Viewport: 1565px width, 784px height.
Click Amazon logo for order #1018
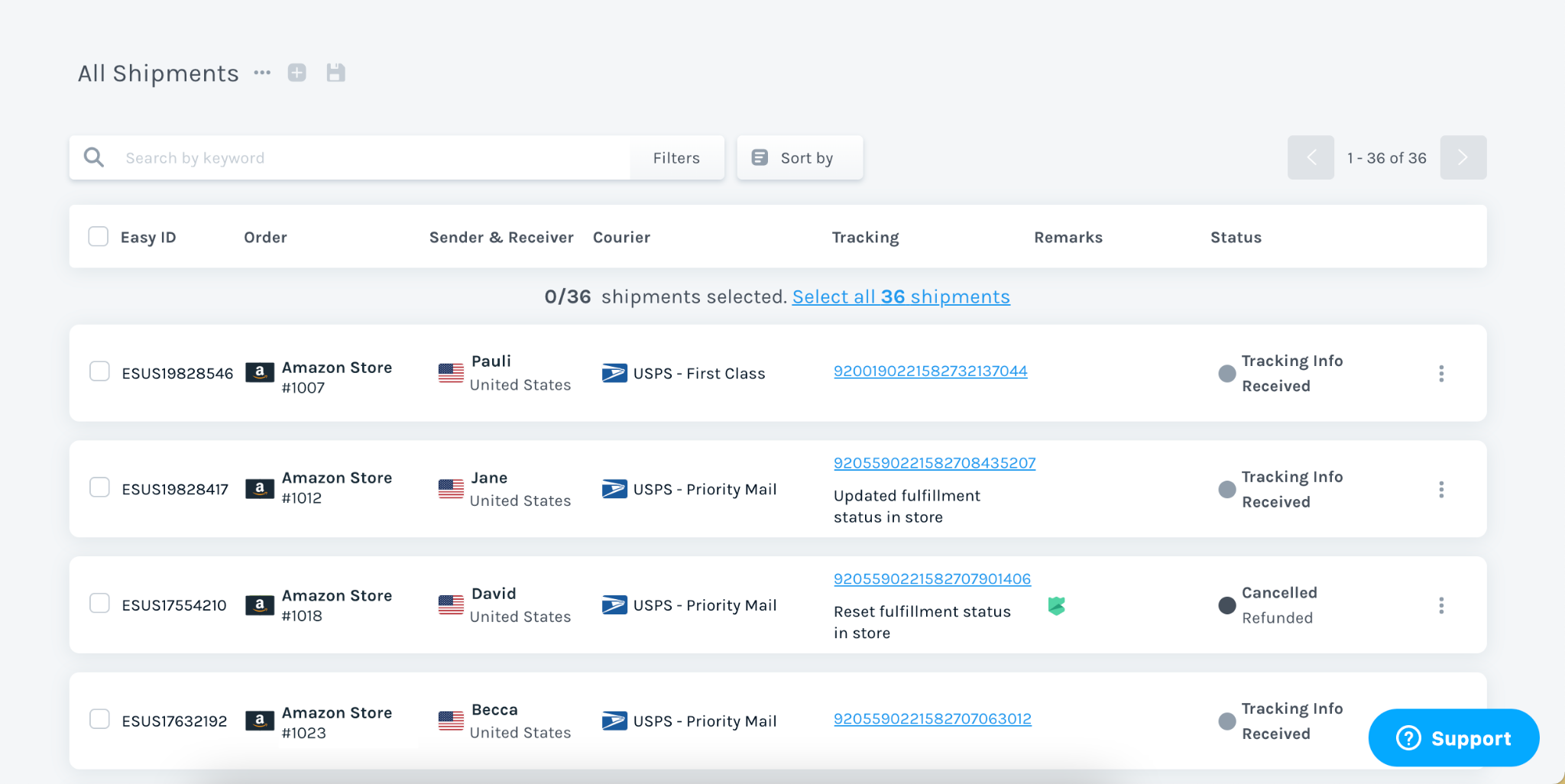260,605
